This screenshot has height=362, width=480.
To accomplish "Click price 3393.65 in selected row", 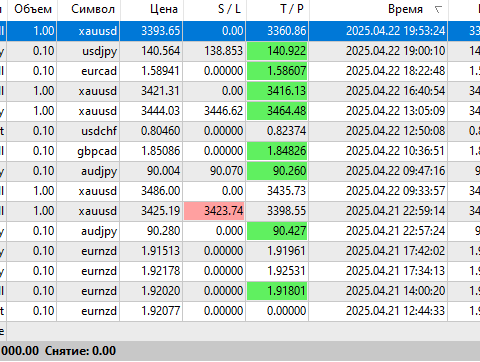I will pyautogui.click(x=160, y=31).
